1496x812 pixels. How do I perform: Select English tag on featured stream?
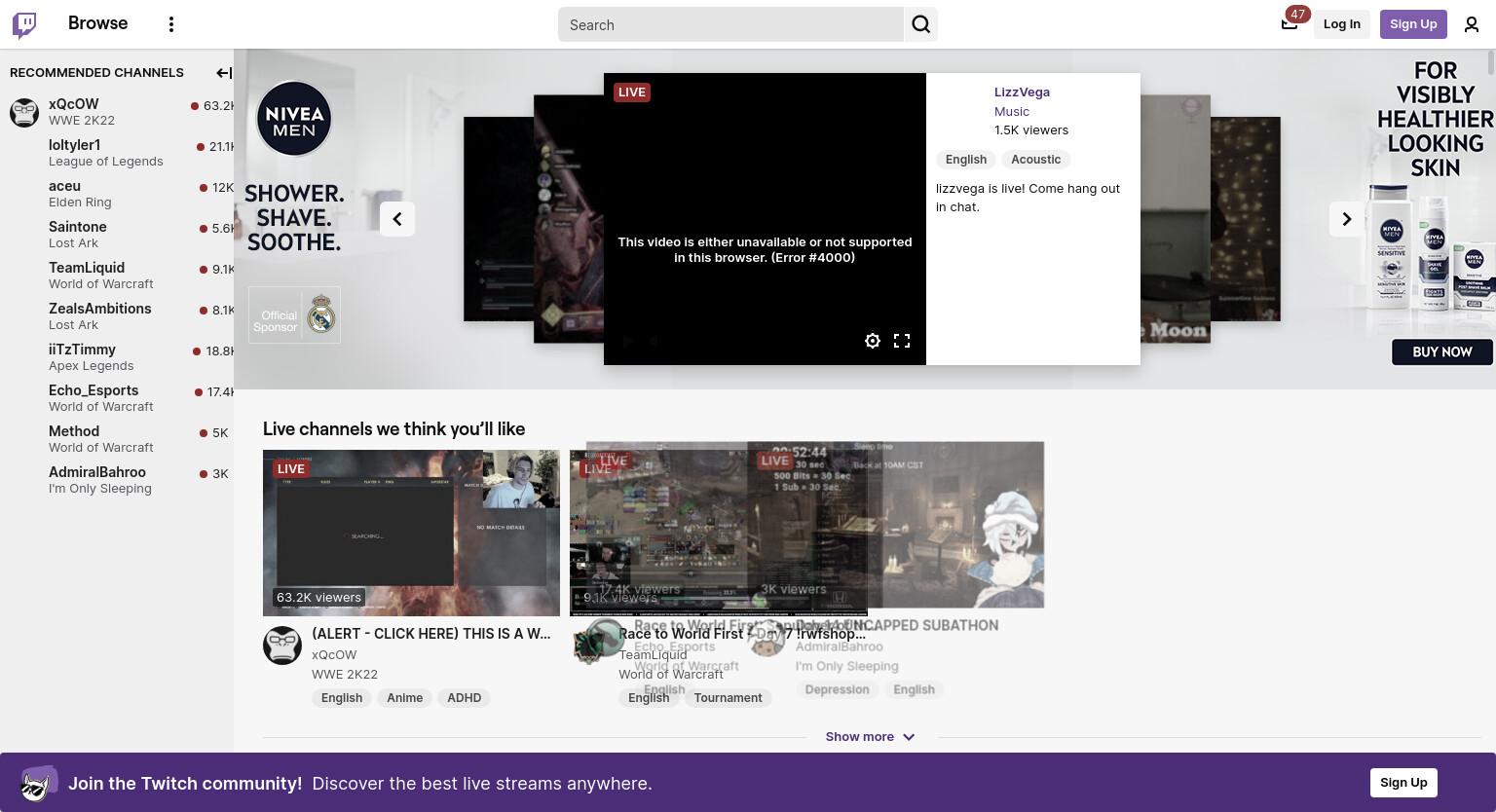(966, 160)
